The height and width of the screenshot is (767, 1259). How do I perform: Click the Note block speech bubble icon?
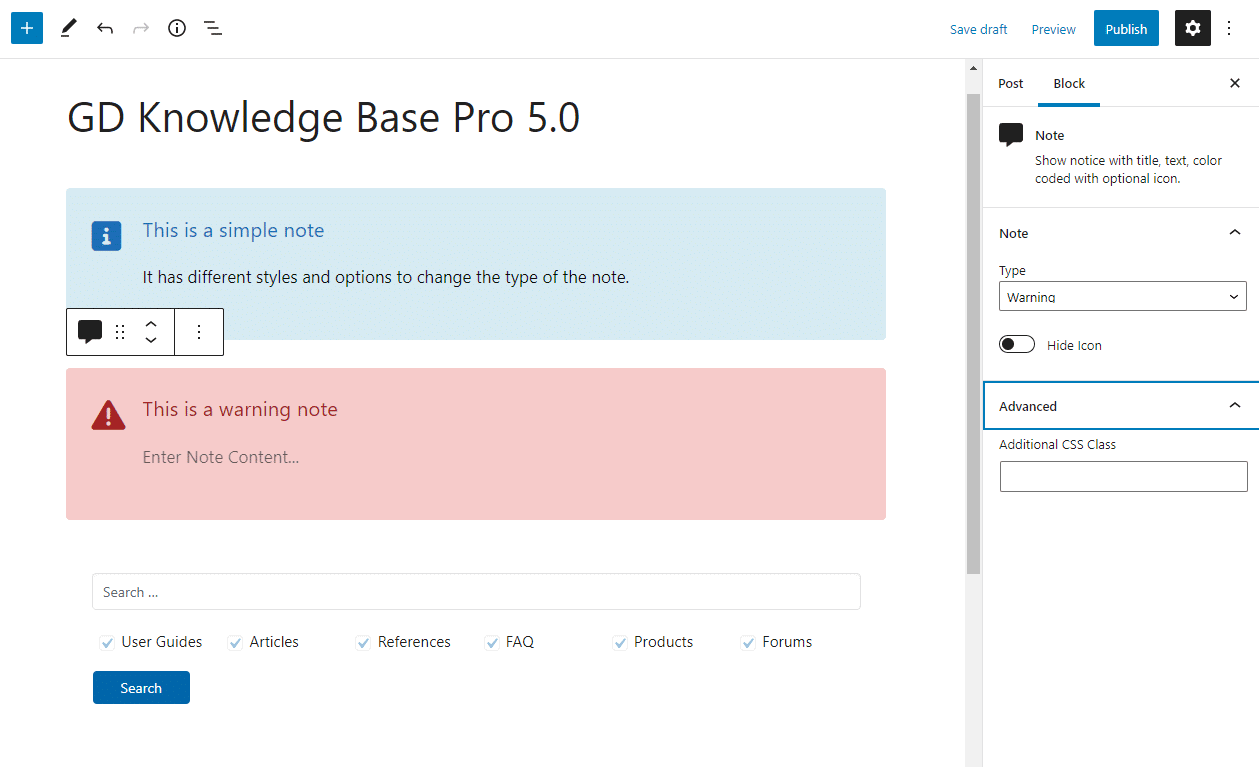pyautogui.click(x=90, y=332)
